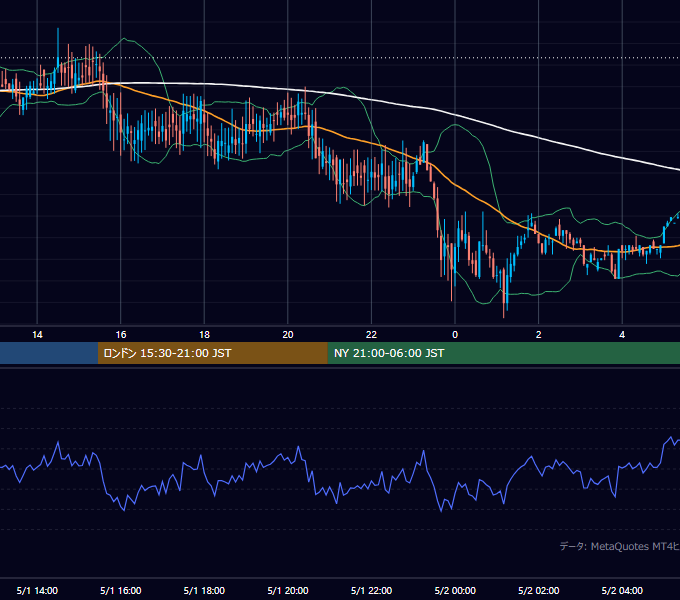The height and width of the screenshot is (600, 680).
Task: Click the 5/1 14:00 time label
Action: [x=37, y=590]
